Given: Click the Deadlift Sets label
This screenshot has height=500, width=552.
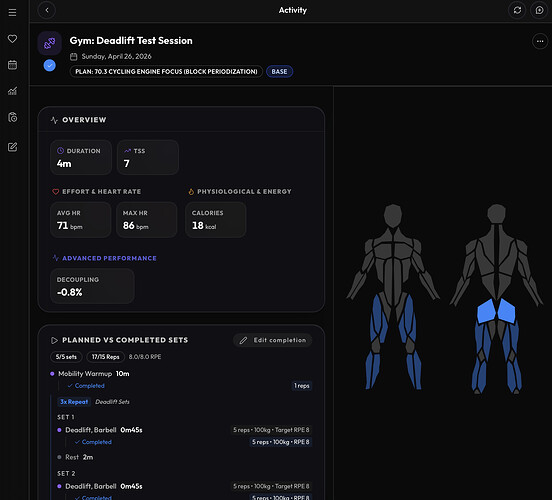Looking at the screenshot, I should 112,402.
